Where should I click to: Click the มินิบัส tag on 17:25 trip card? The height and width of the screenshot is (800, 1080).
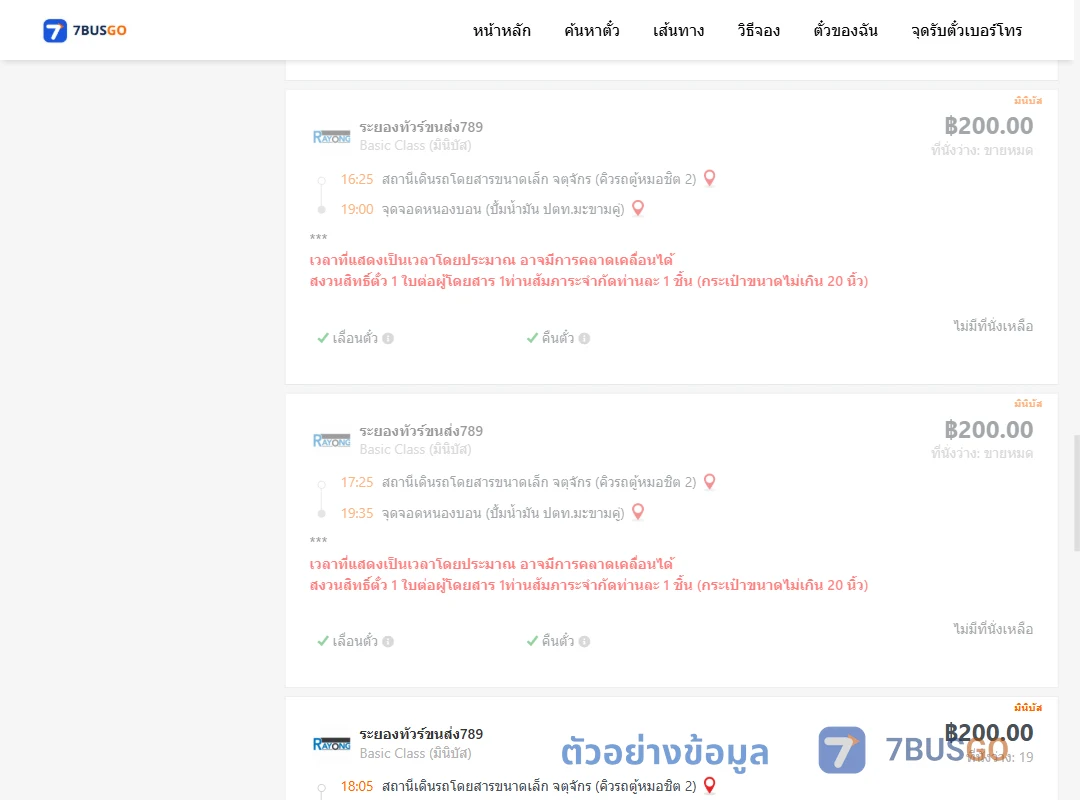point(1028,404)
